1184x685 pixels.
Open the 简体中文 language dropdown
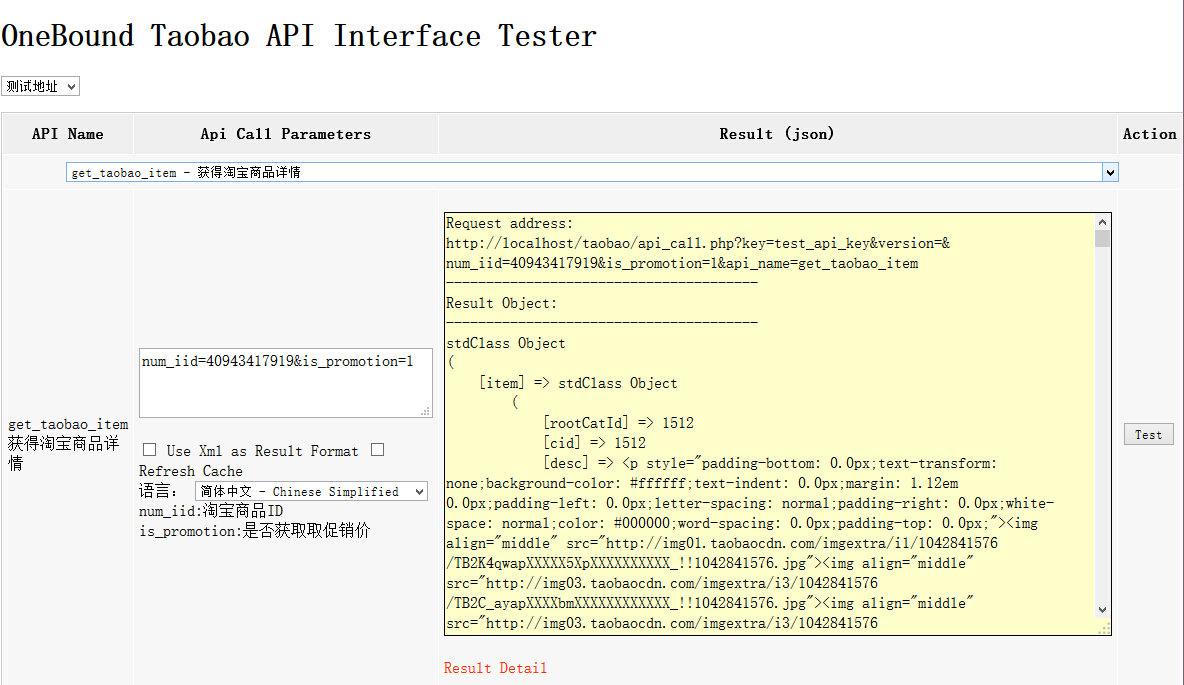[311, 492]
